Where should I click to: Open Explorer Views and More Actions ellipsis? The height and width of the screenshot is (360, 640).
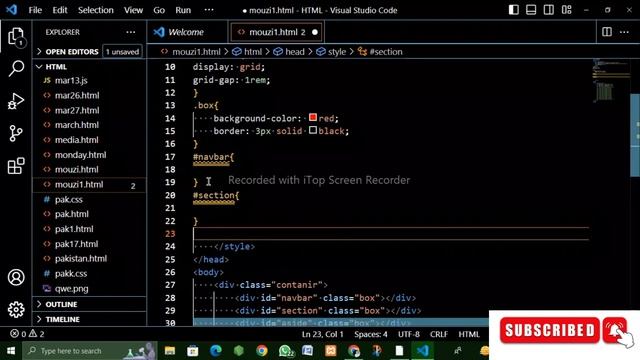(131, 32)
